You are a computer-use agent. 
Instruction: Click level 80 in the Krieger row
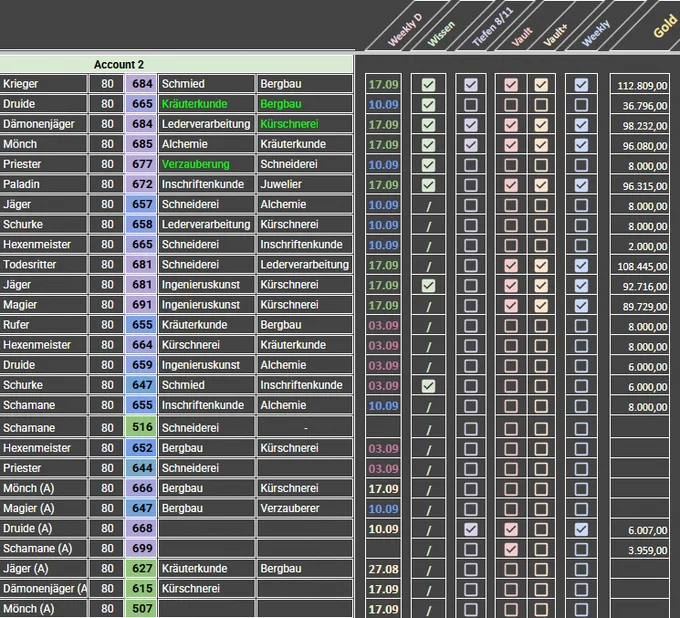(107, 84)
